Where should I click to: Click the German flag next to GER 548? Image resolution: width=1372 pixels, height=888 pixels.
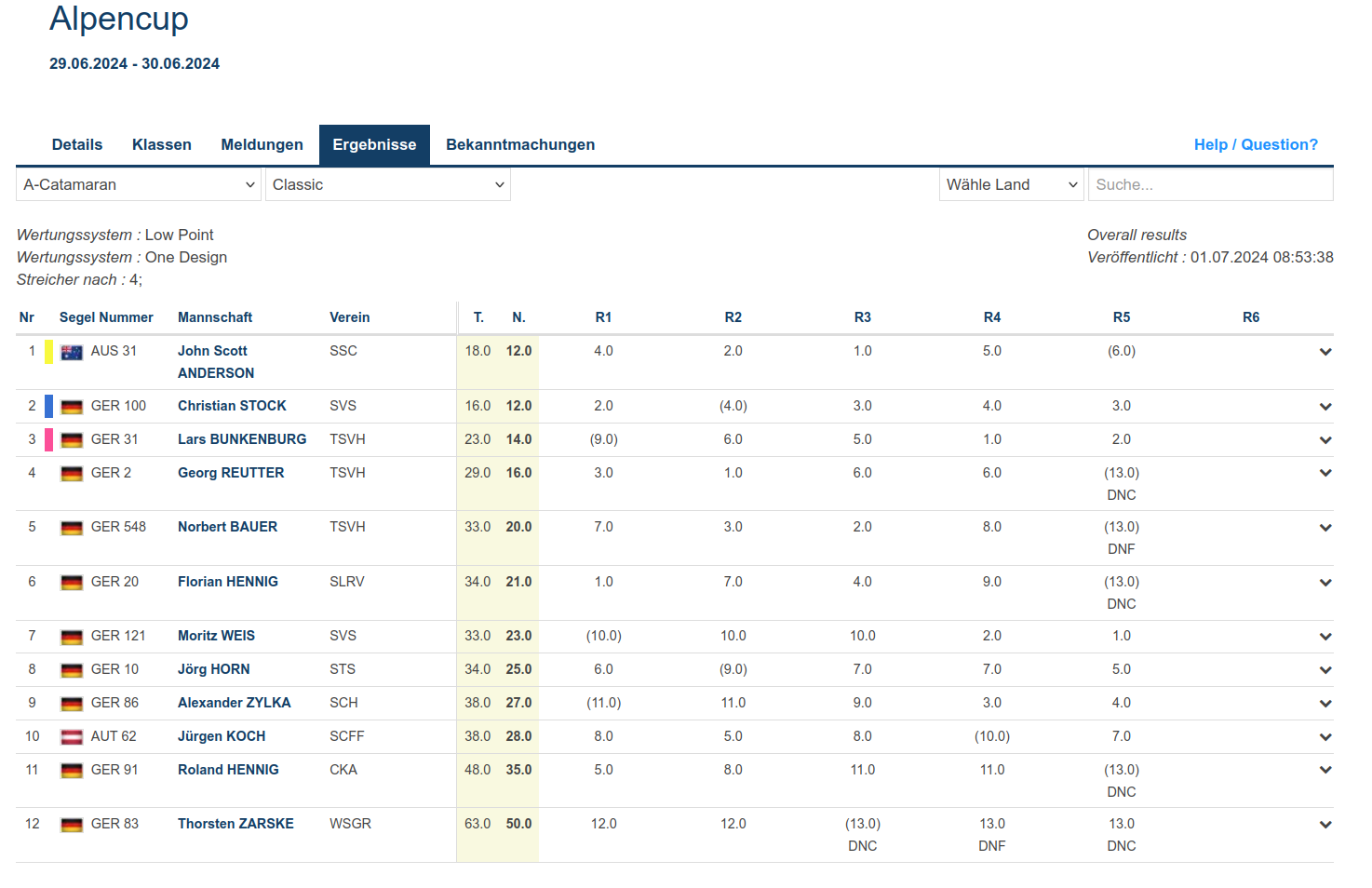pos(72,528)
